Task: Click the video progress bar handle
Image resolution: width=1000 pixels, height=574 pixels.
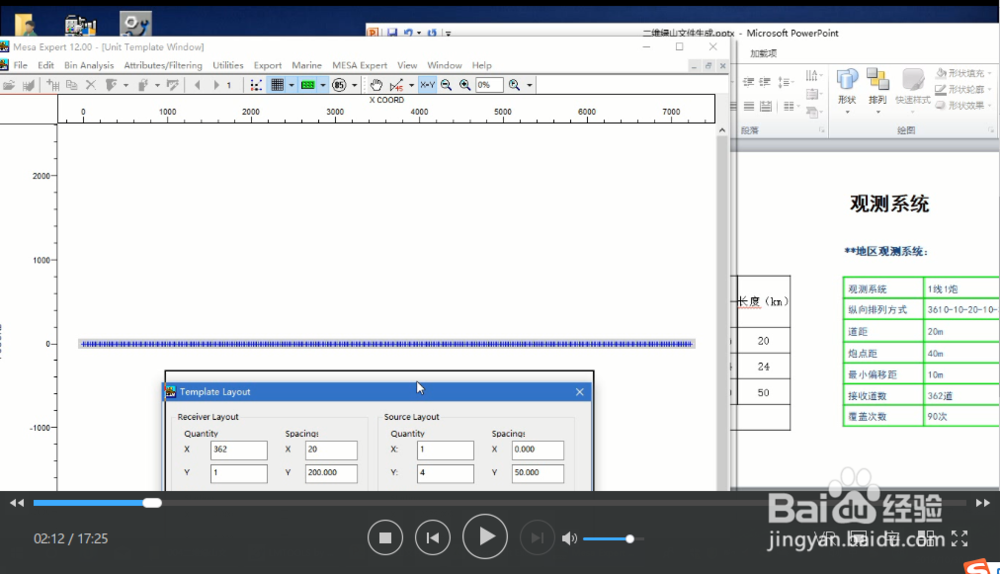Action: (x=152, y=503)
